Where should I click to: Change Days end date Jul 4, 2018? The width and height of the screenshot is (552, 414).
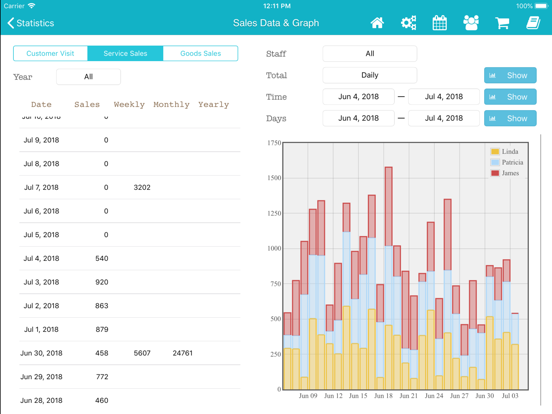point(444,118)
